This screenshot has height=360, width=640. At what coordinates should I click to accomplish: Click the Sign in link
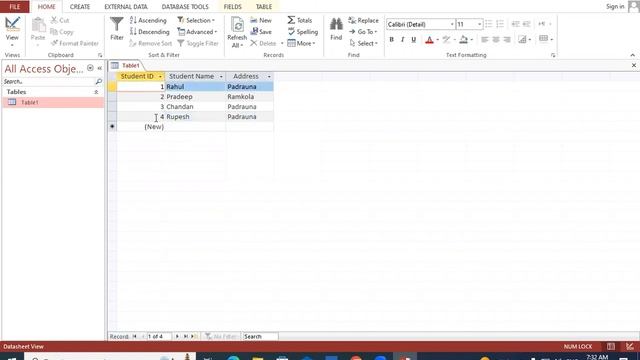coord(615,7)
